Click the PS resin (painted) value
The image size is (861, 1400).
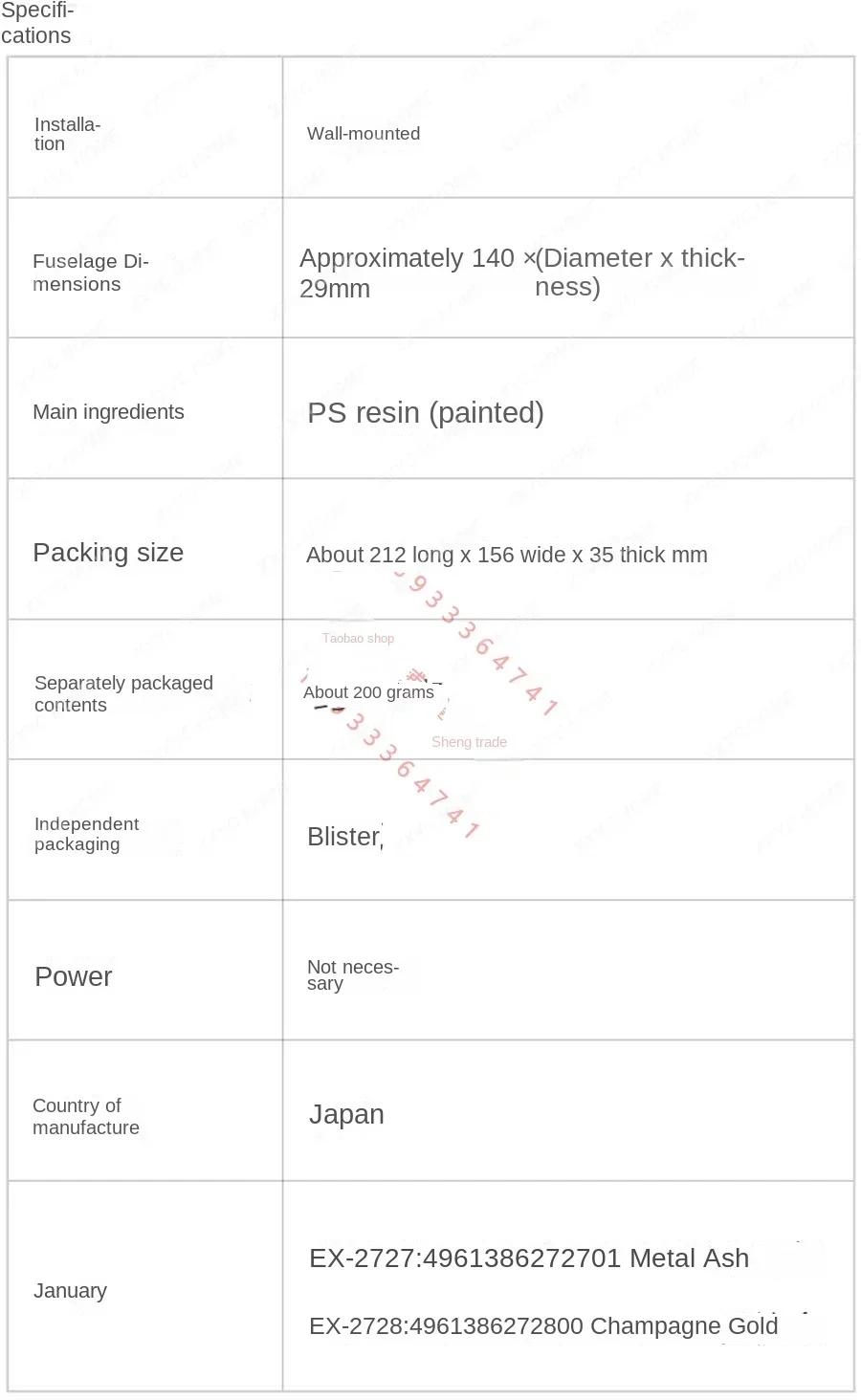click(426, 413)
